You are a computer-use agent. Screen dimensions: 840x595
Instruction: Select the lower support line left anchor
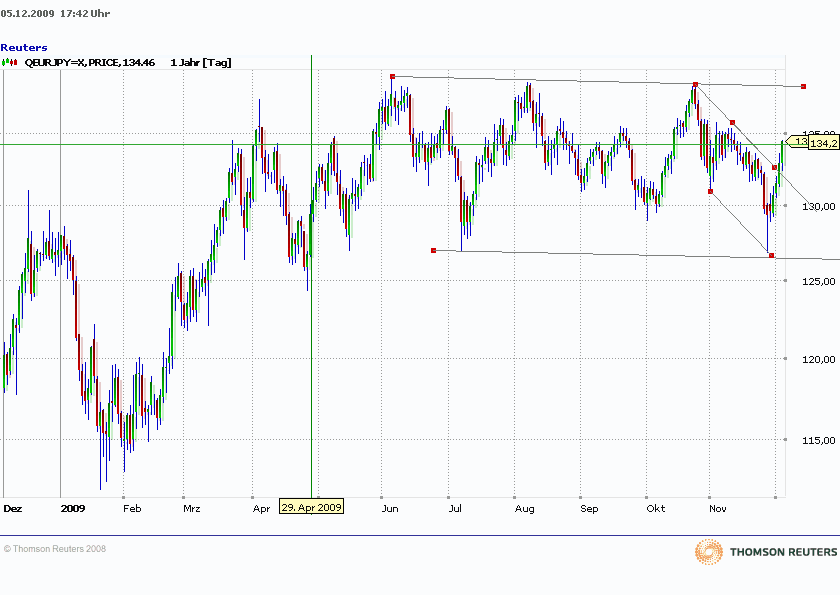click(433, 250)
